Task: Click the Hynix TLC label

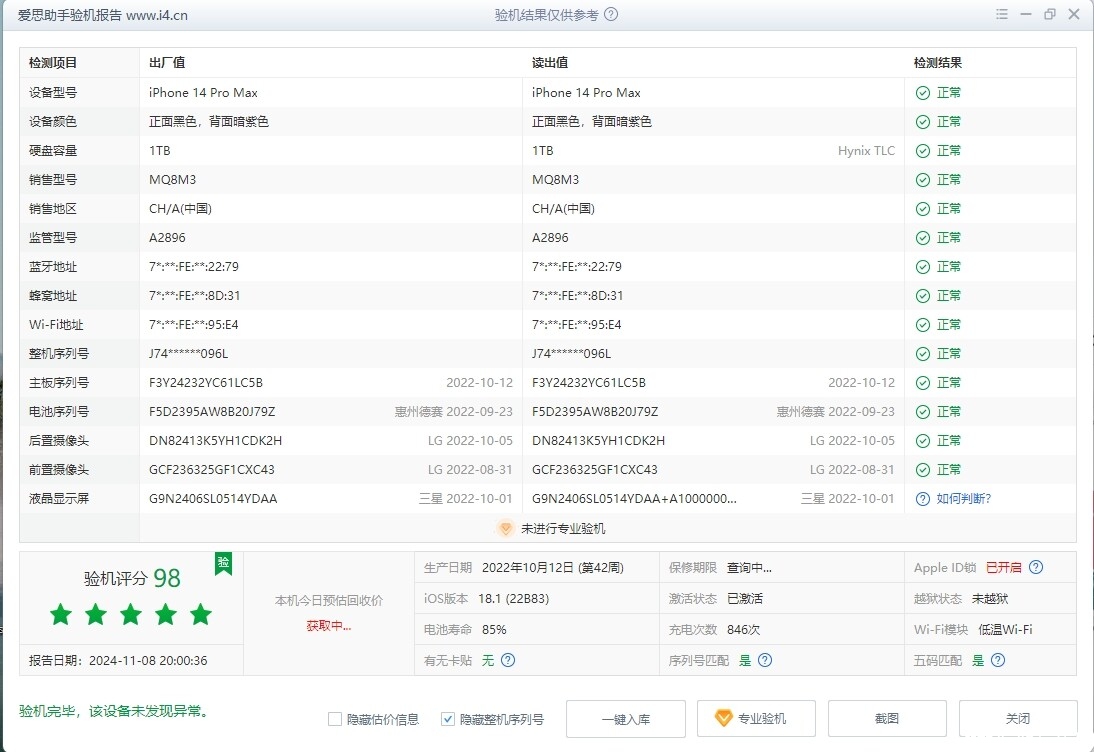Action: 866,151
